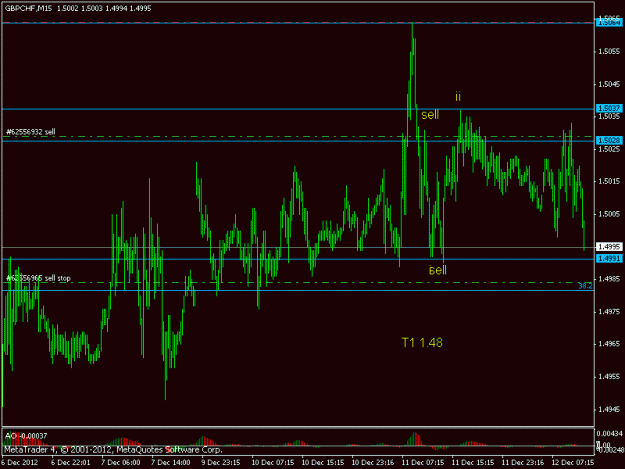Click the GBPCHF,M15 chart title
This screenshot has width=625, height=469.
(28, 8)
